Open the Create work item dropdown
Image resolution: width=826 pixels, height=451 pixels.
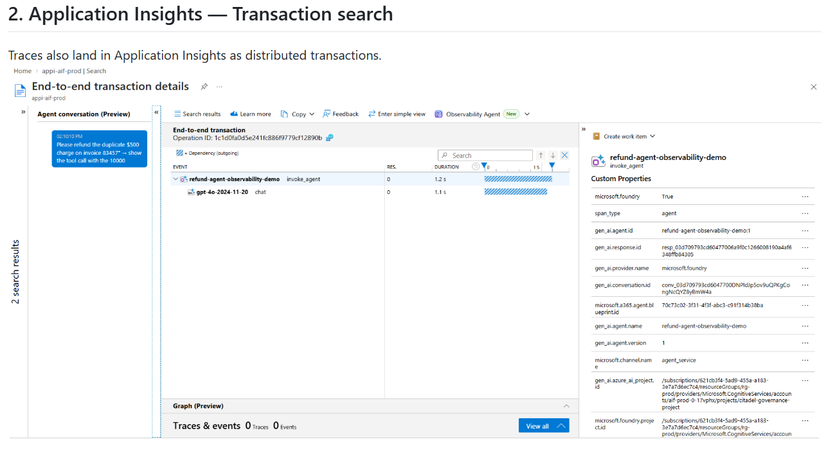point(624,136)
